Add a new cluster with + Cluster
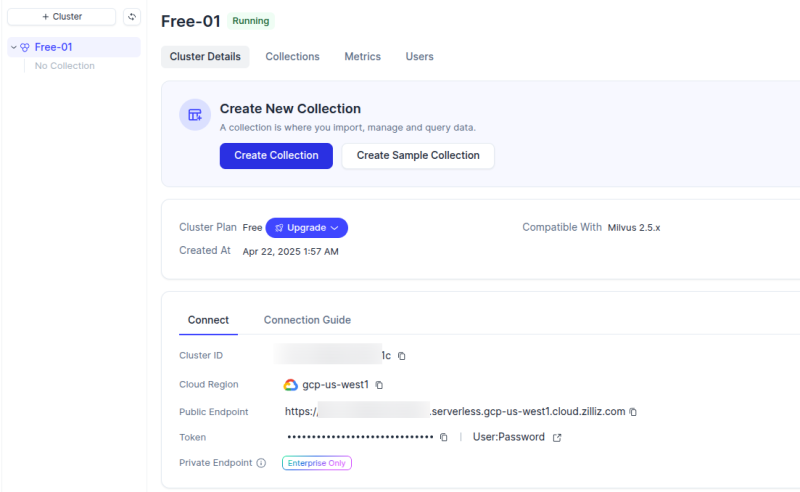This screenshot has height=492, width=800. [62, 17]
